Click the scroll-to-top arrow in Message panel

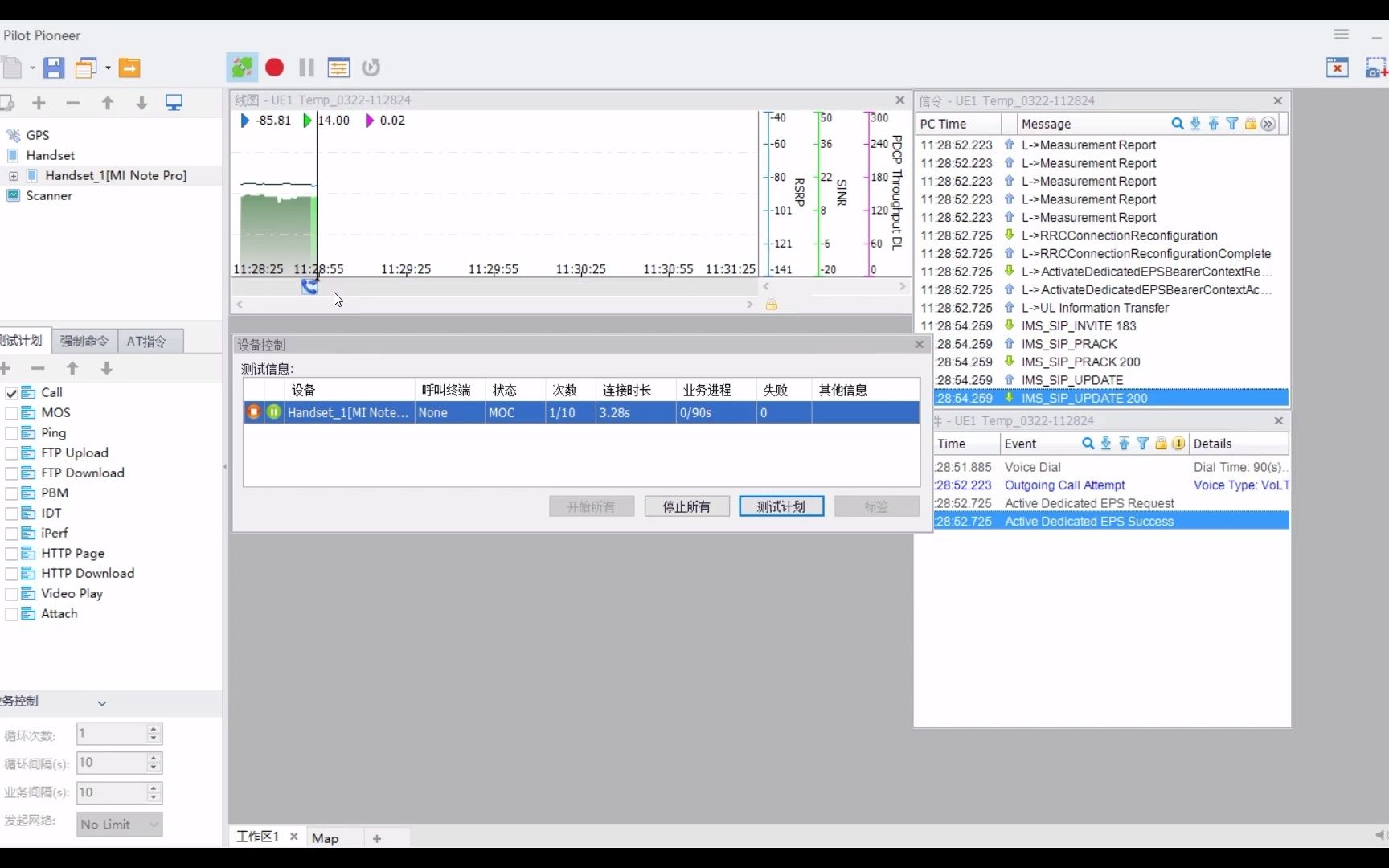point(1214,124)
